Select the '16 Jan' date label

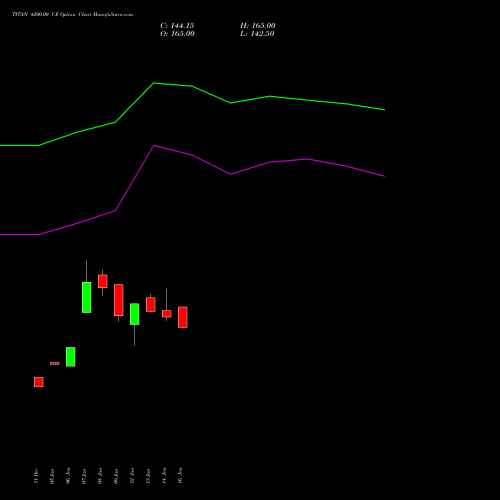180,476
